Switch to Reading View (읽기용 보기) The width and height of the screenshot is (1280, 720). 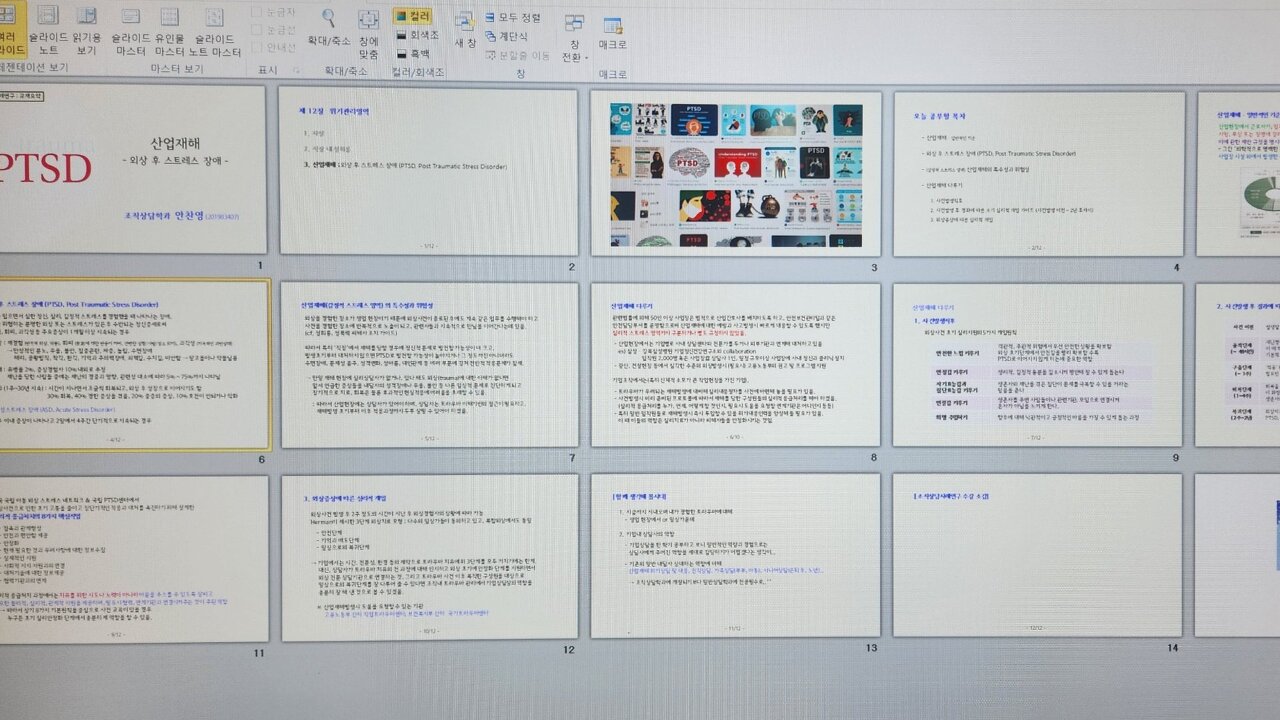pos(87,30)
